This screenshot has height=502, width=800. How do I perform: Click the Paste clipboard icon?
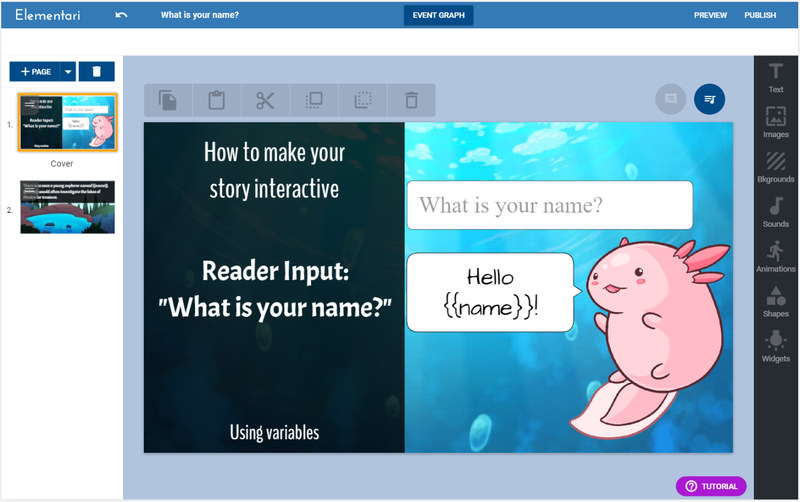[216, 101]
